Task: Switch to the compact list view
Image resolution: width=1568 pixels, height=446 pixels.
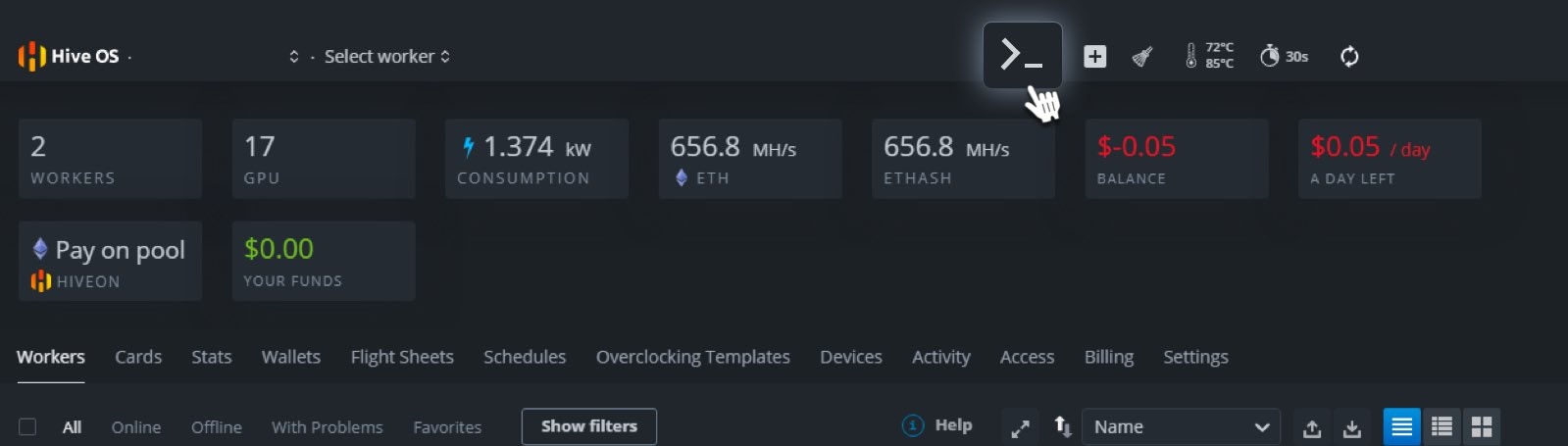Action: [1442, 426]
